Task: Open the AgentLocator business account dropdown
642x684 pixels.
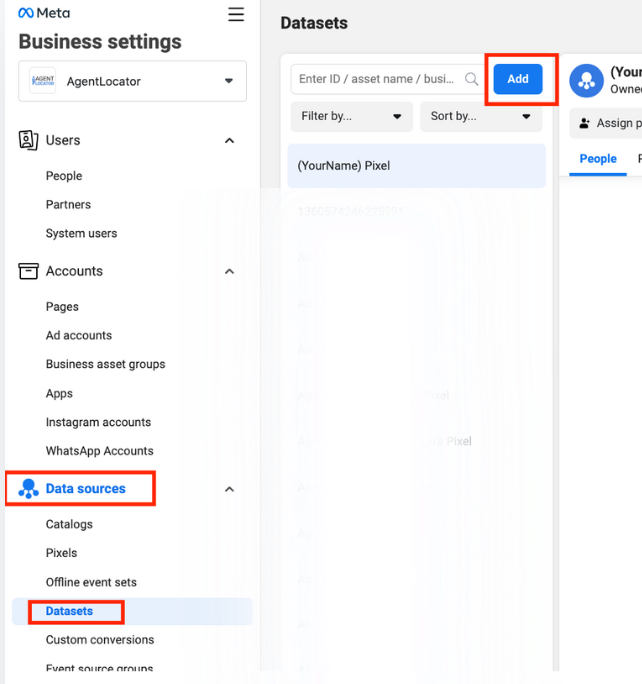Action: (x=133, y=81)
